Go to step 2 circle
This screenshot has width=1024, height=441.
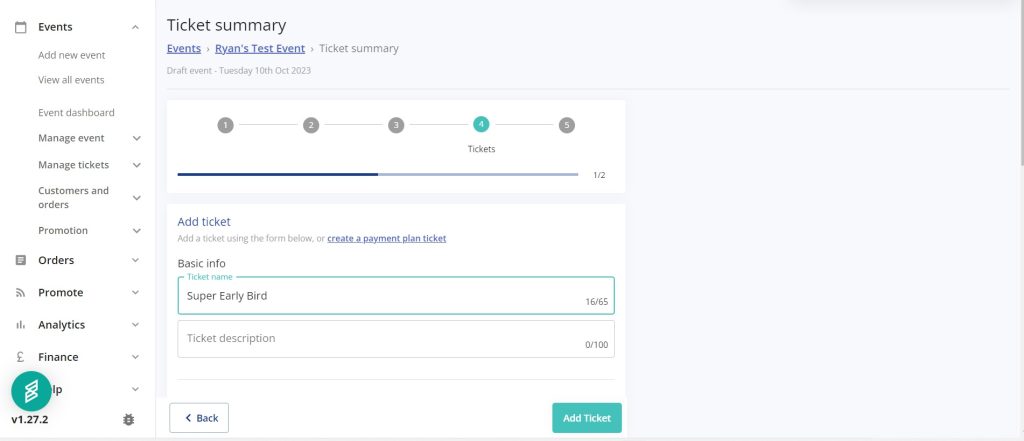pos(311,125)
